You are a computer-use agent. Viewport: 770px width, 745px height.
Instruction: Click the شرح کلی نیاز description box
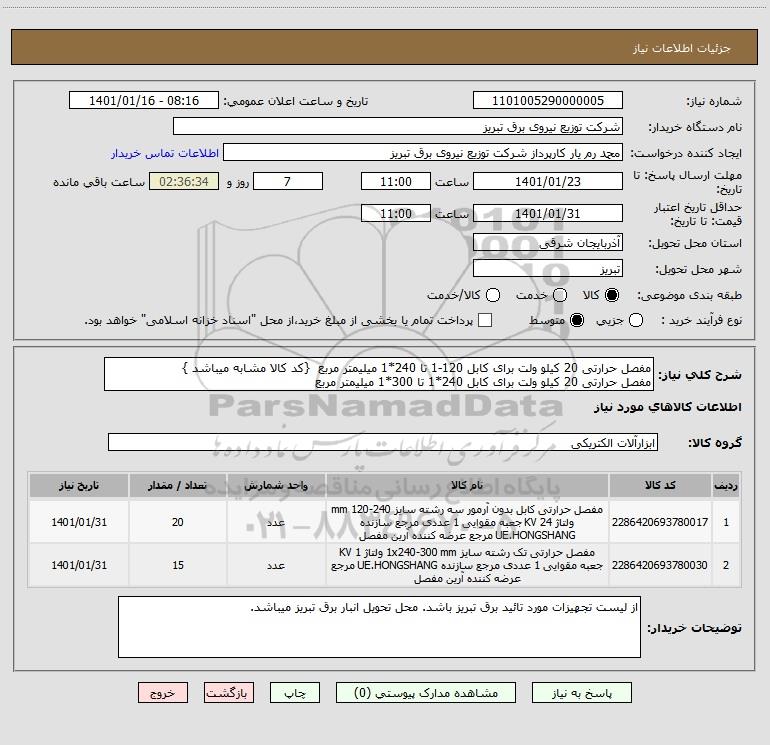379,375
